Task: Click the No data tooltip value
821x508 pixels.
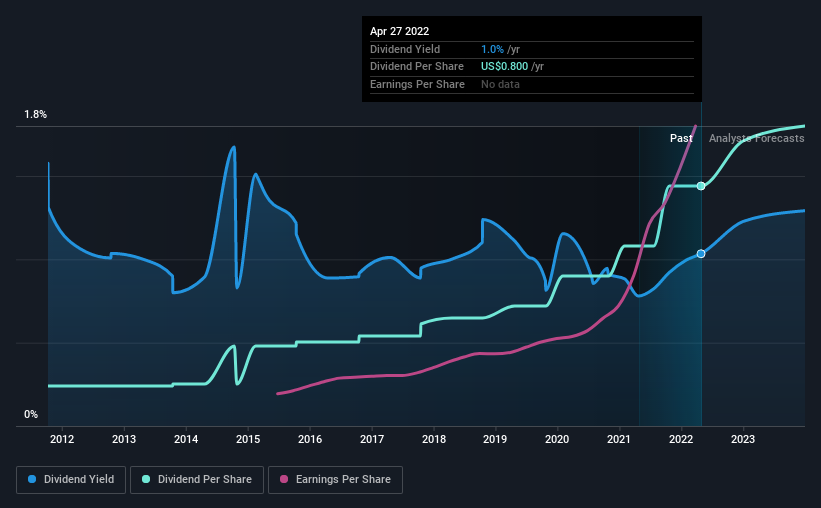Action: (500, 84)
